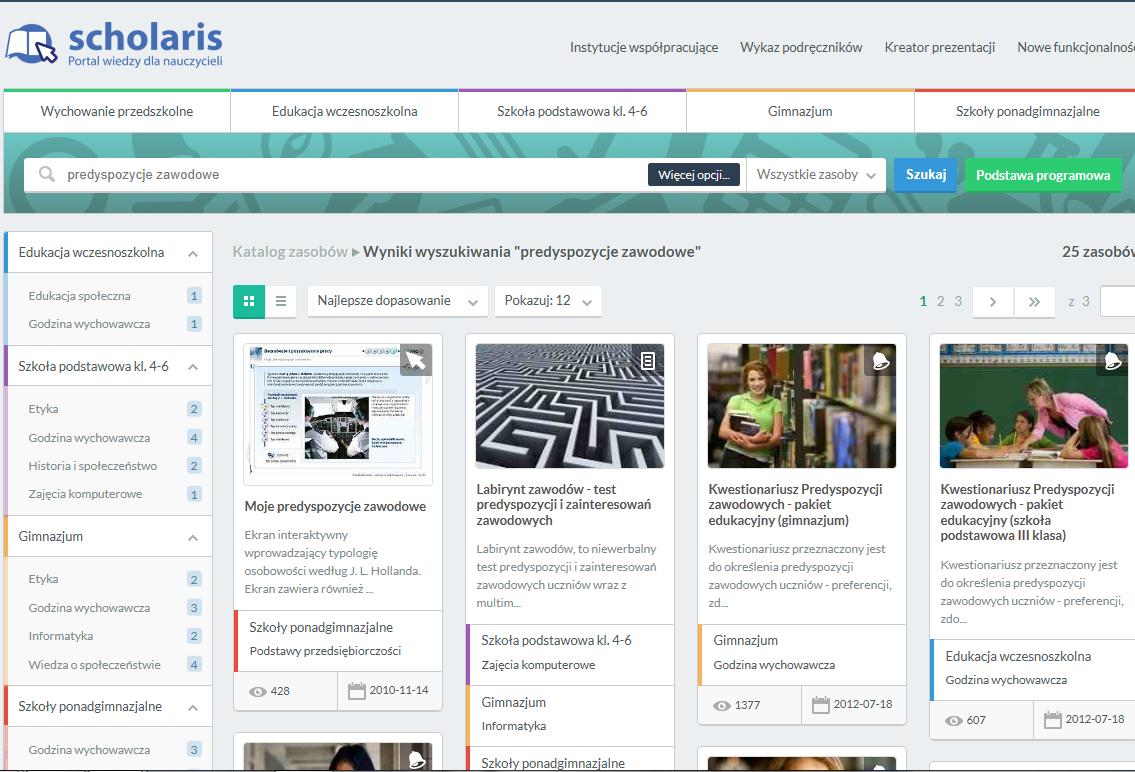Click views eye icon showing 428
Screen dimensions: 1135x772
click(x=258, y=692)
